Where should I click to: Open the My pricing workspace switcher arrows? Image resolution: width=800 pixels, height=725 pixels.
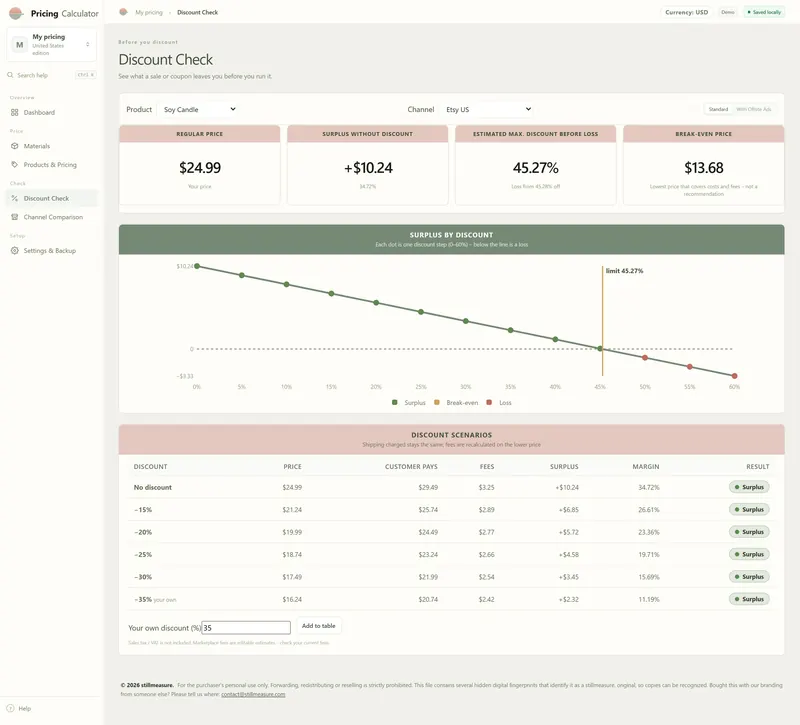click(x=88, y=44)
